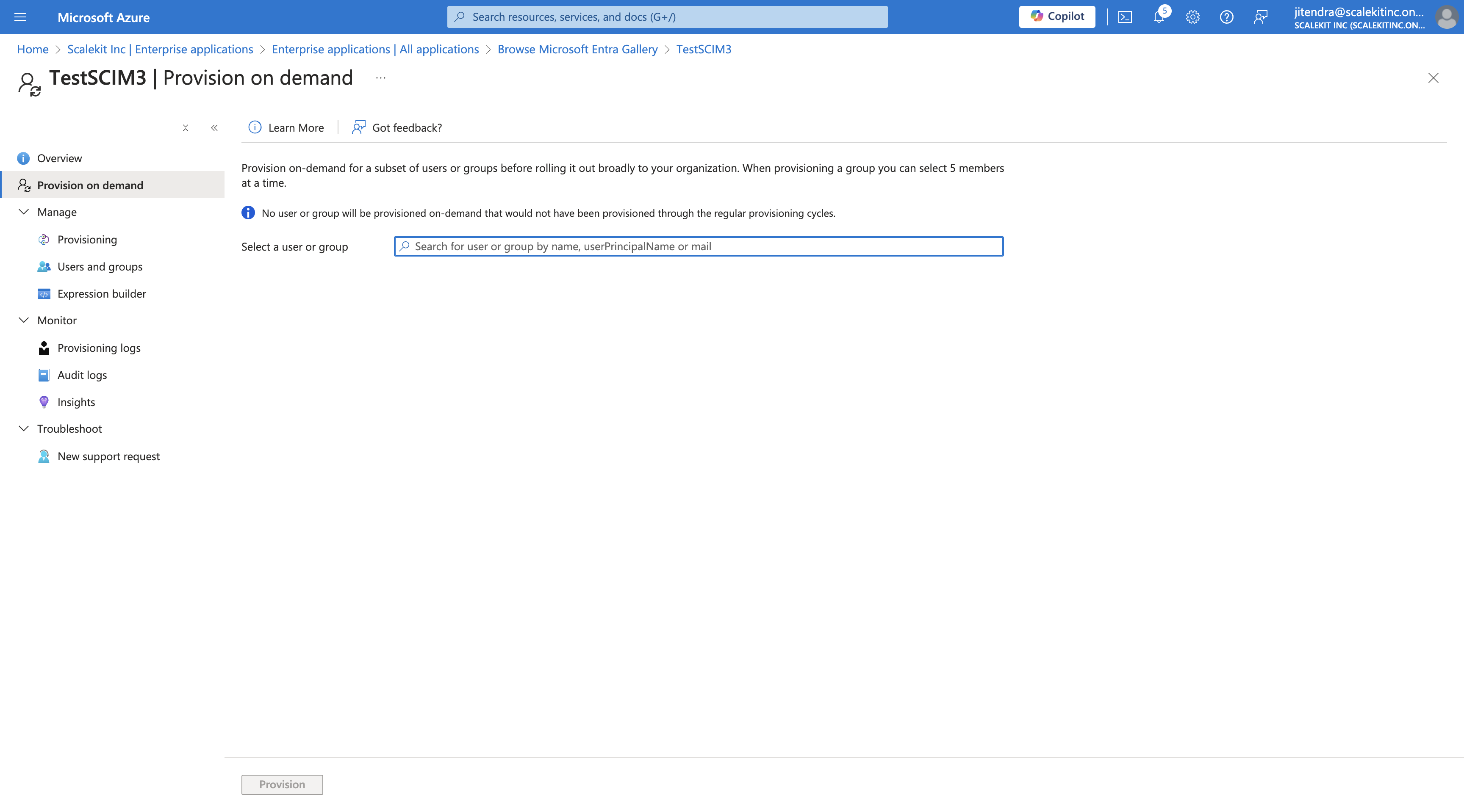Open the Help question mark icon
1464x812 pixels.
(x=1226, y=17)
